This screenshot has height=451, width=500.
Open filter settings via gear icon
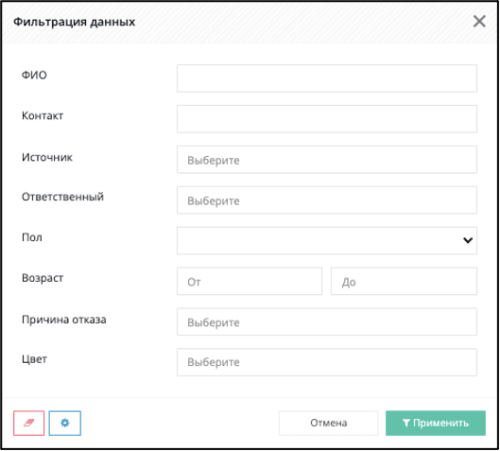65,423
